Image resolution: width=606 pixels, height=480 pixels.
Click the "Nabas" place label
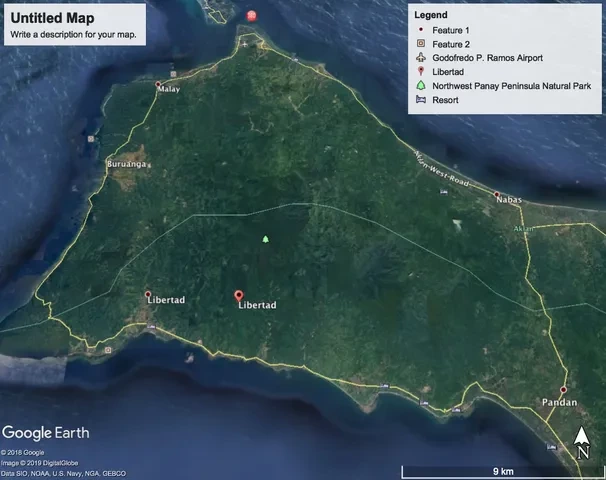tap(509, 200)
